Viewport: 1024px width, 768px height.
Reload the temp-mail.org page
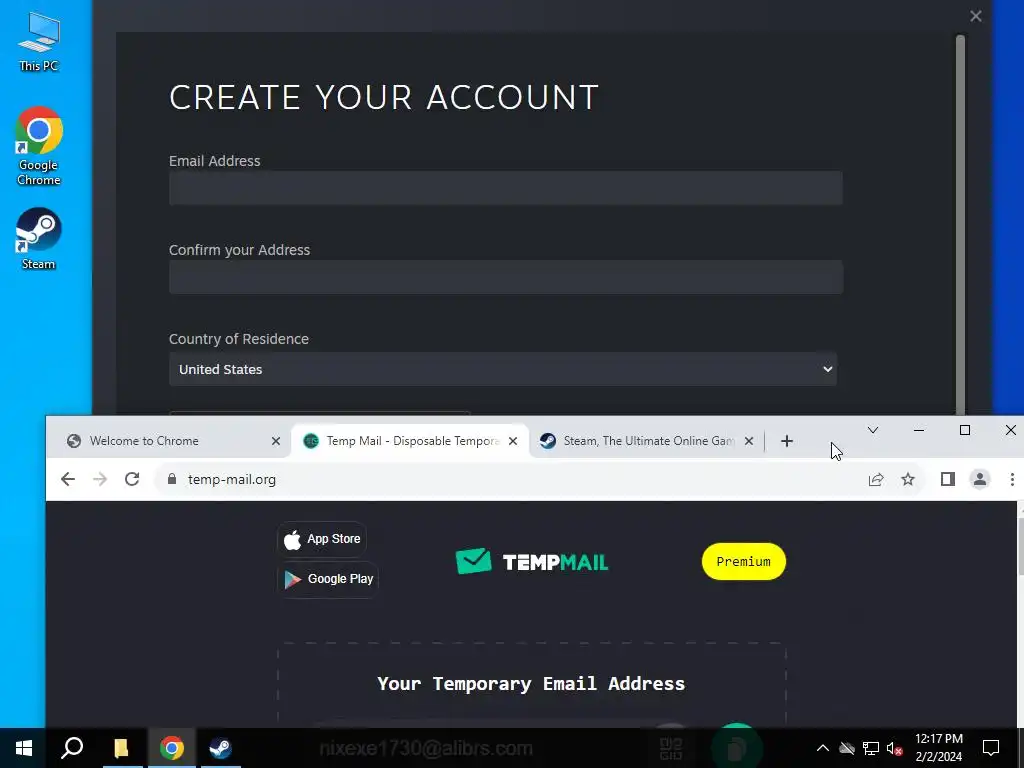[x=132, y=479]
